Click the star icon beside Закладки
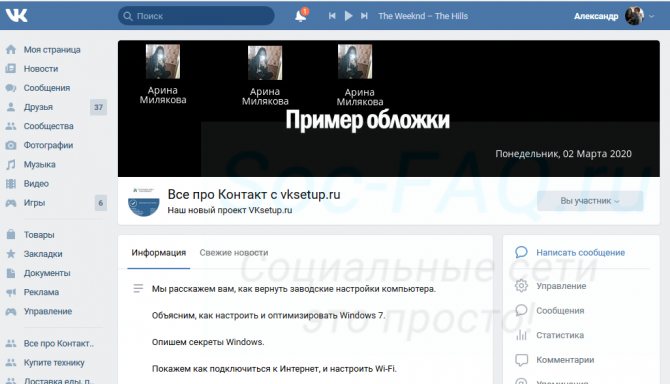Viewport: 670px width, 384px height. coord(11,254)
